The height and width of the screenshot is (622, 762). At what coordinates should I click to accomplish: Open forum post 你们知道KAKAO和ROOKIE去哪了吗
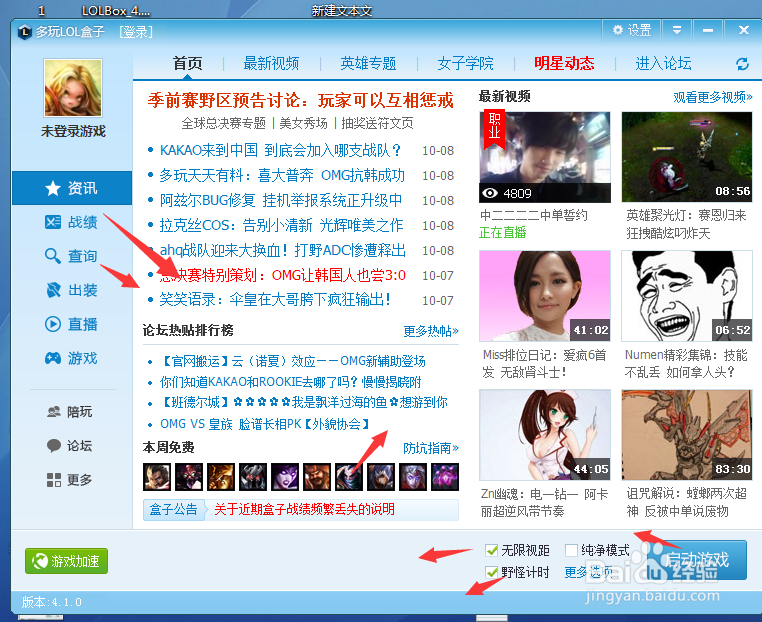pos(291,382)
